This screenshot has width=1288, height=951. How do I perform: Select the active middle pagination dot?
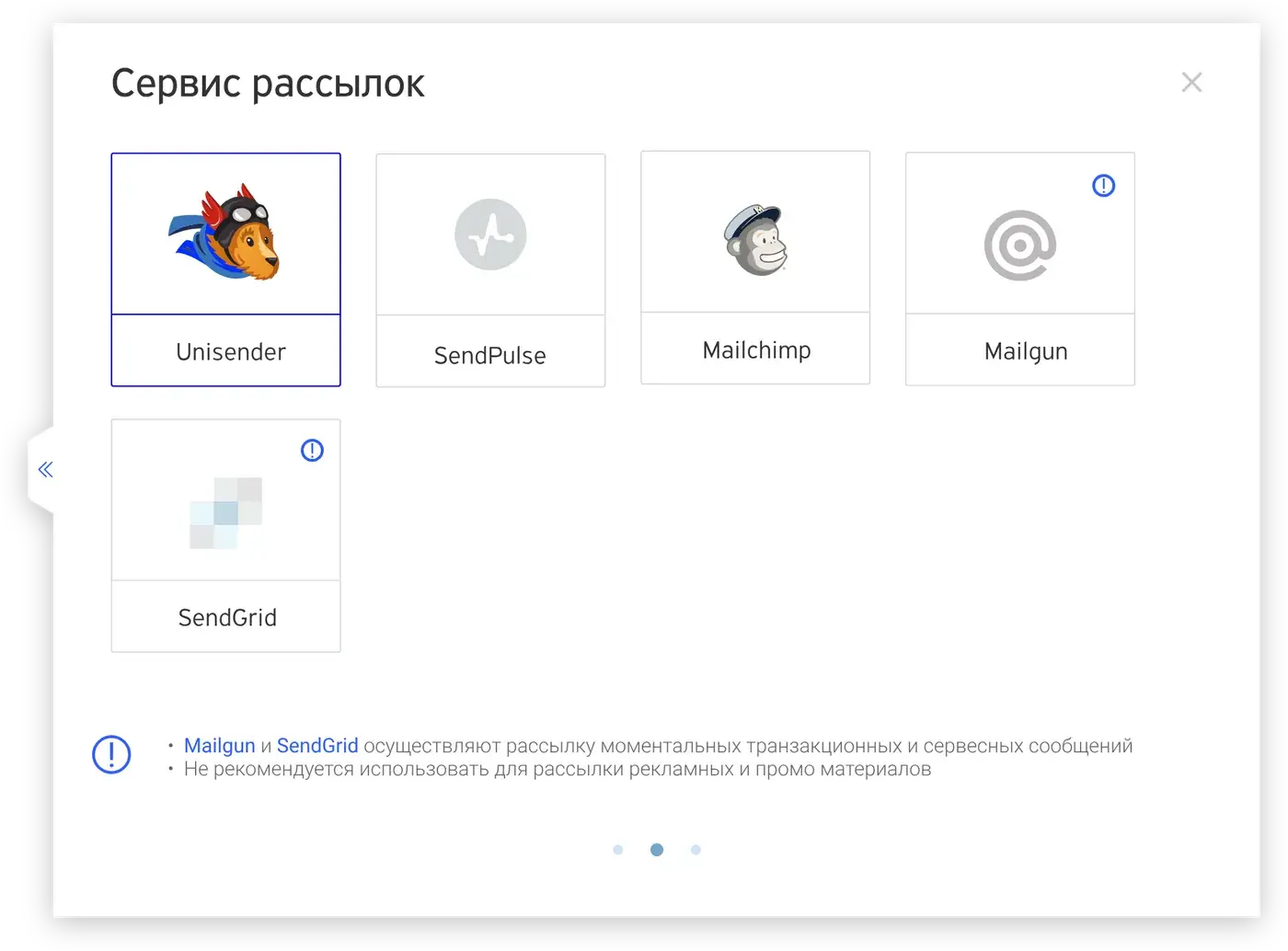coord(657,850)
